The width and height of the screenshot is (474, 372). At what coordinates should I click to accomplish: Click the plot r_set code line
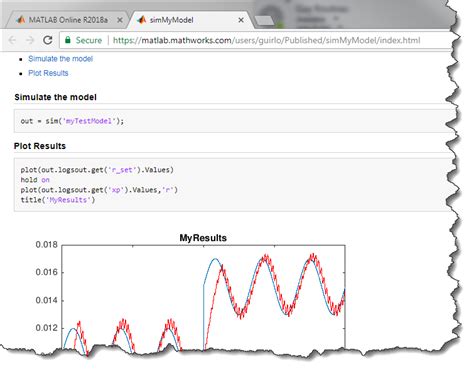pyautogui.click(x=97, y=170)
